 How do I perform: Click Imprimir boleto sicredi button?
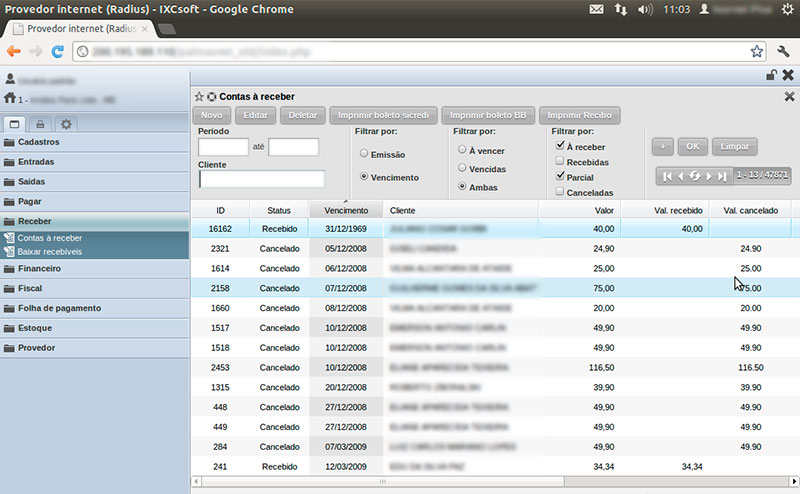pyautogui.click(x=383, y=115)
